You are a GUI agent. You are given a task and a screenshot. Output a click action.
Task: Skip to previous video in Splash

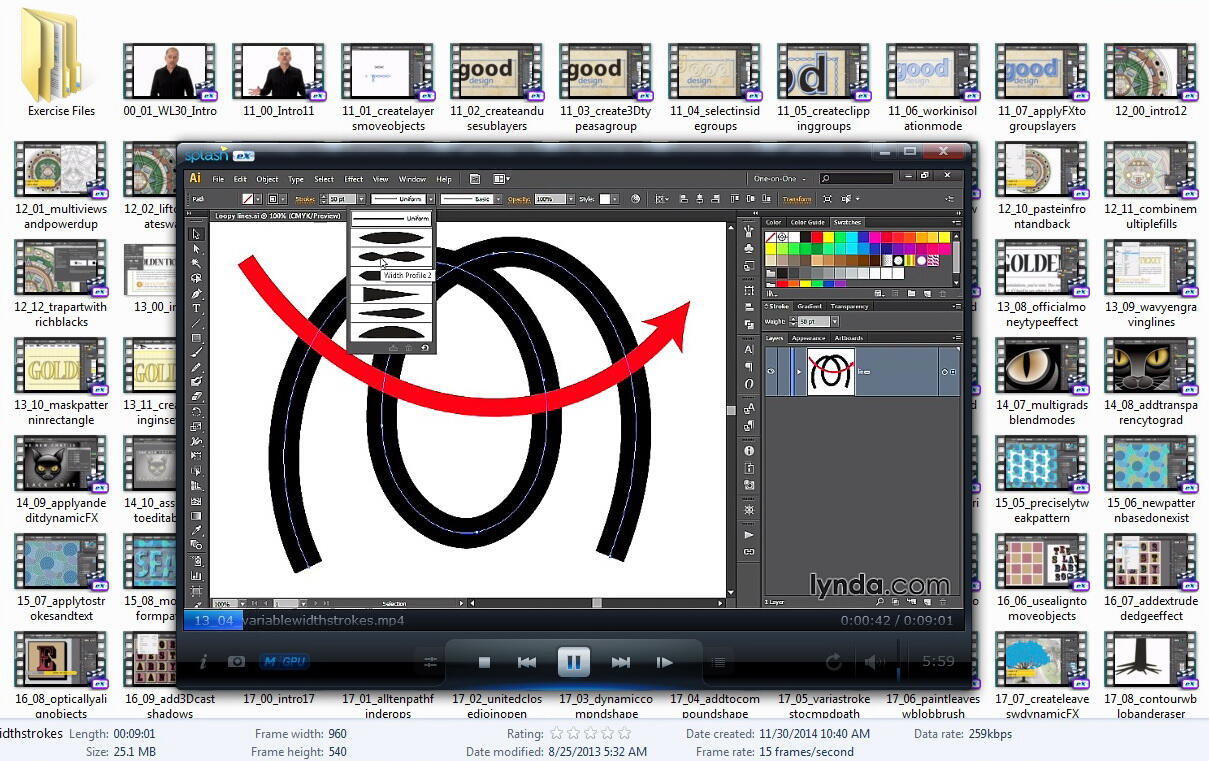[527, 662]
